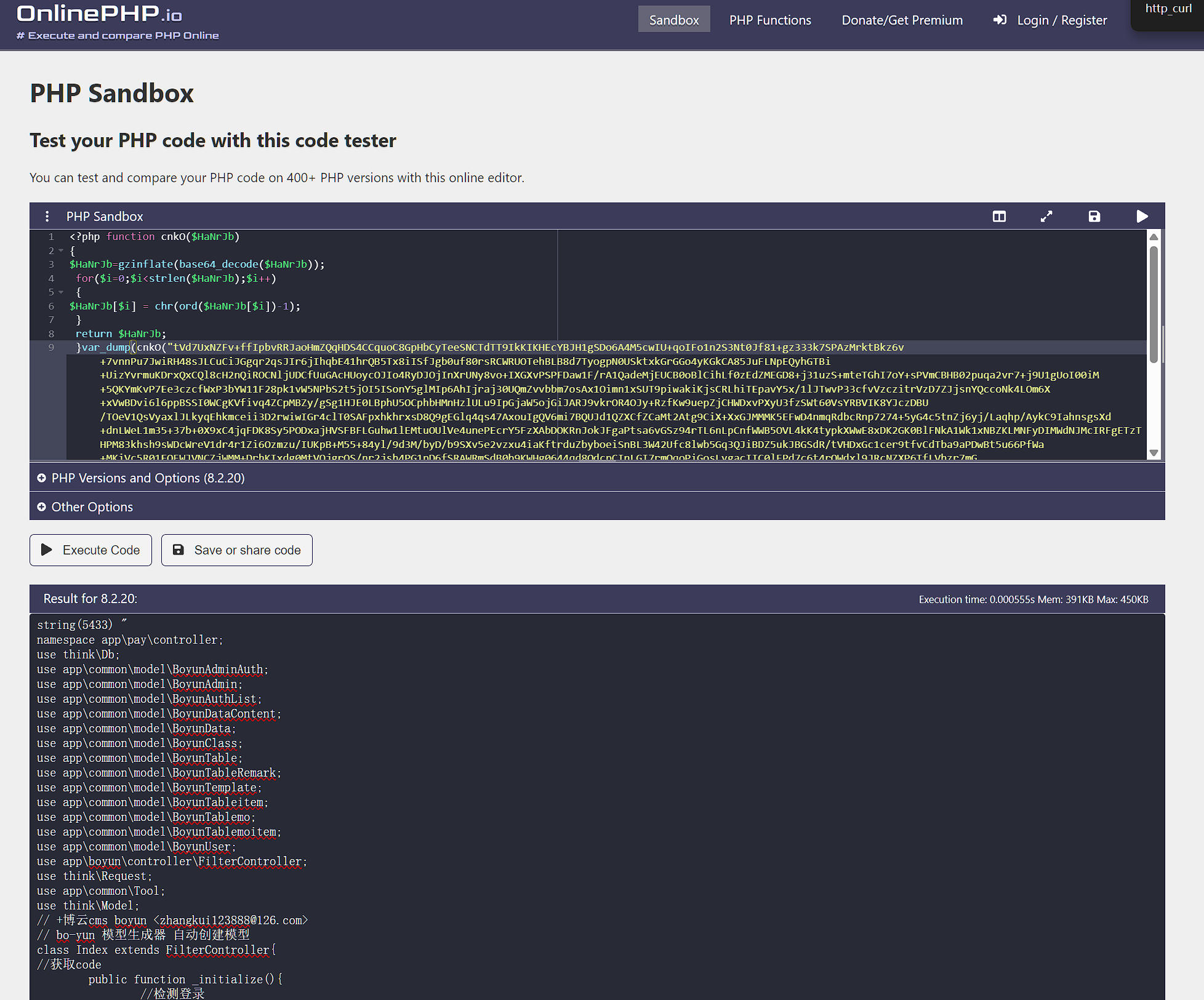Click the OnlinePHP.io logo

coord(99,13)
